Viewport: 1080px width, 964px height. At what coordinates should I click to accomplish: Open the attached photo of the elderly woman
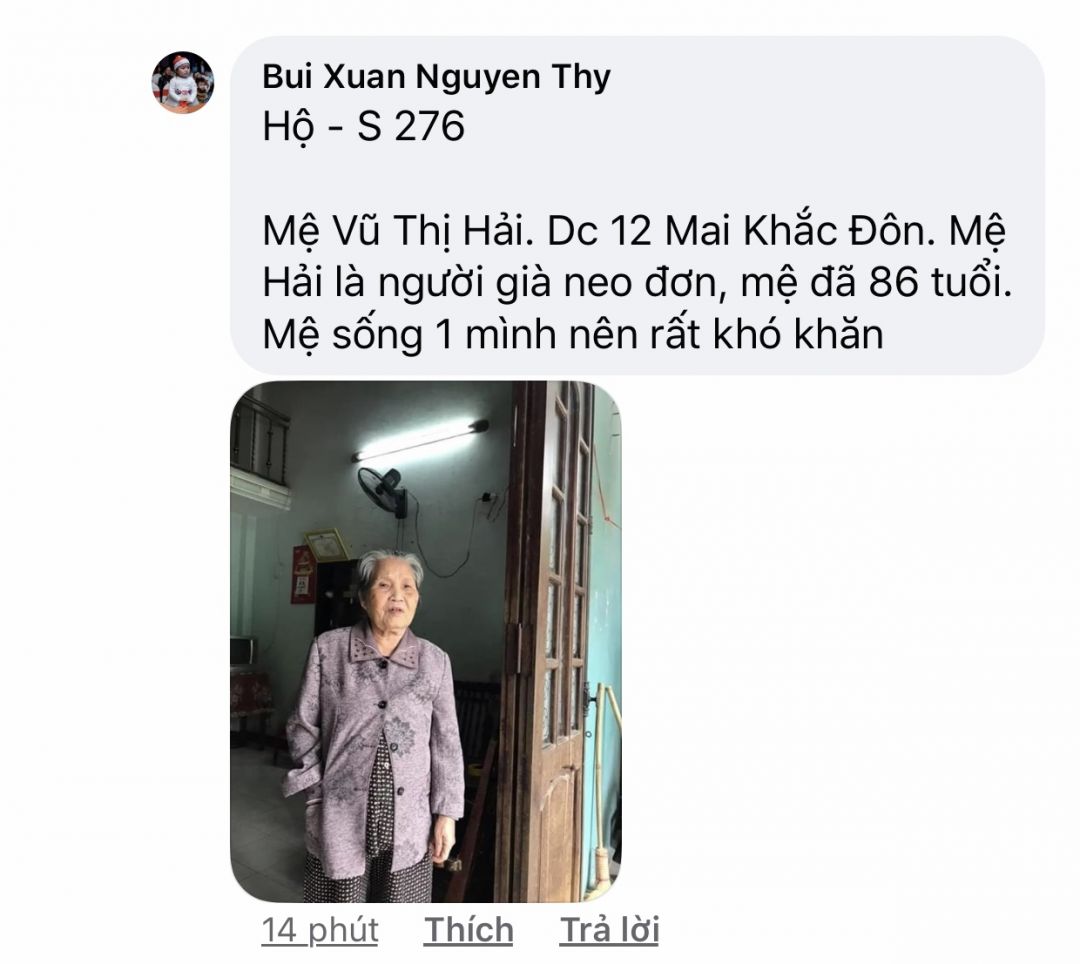tap(426, 641)
